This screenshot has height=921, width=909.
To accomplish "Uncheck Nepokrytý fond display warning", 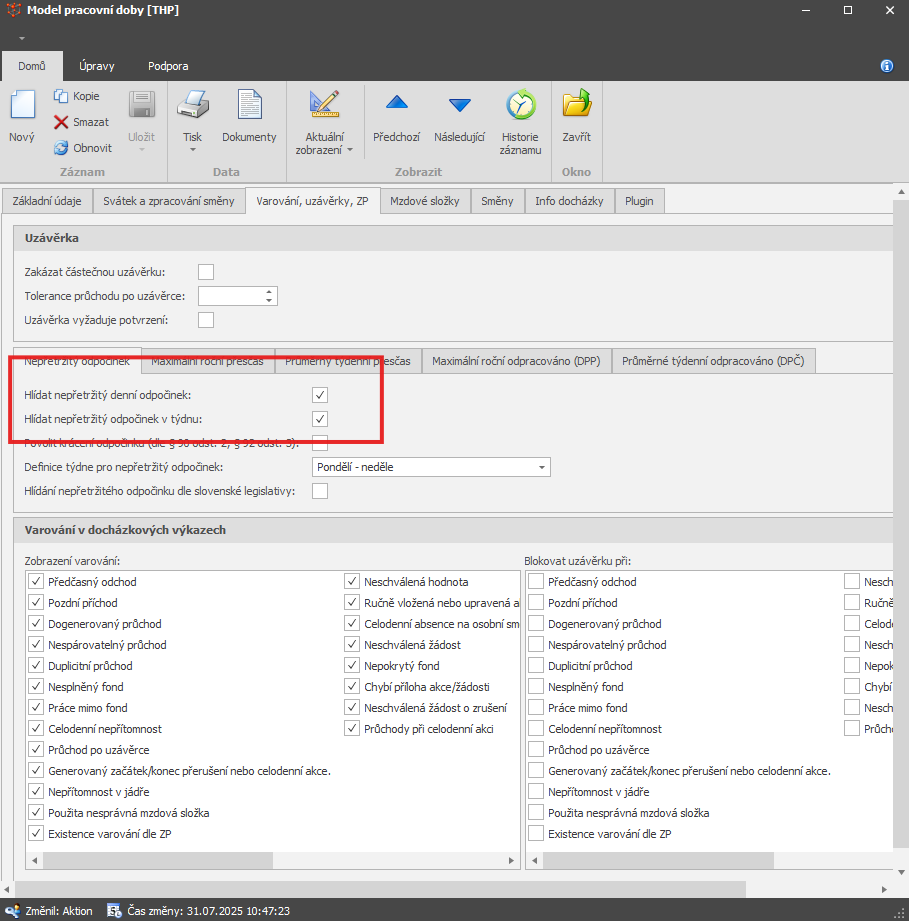I will [352, 665].
